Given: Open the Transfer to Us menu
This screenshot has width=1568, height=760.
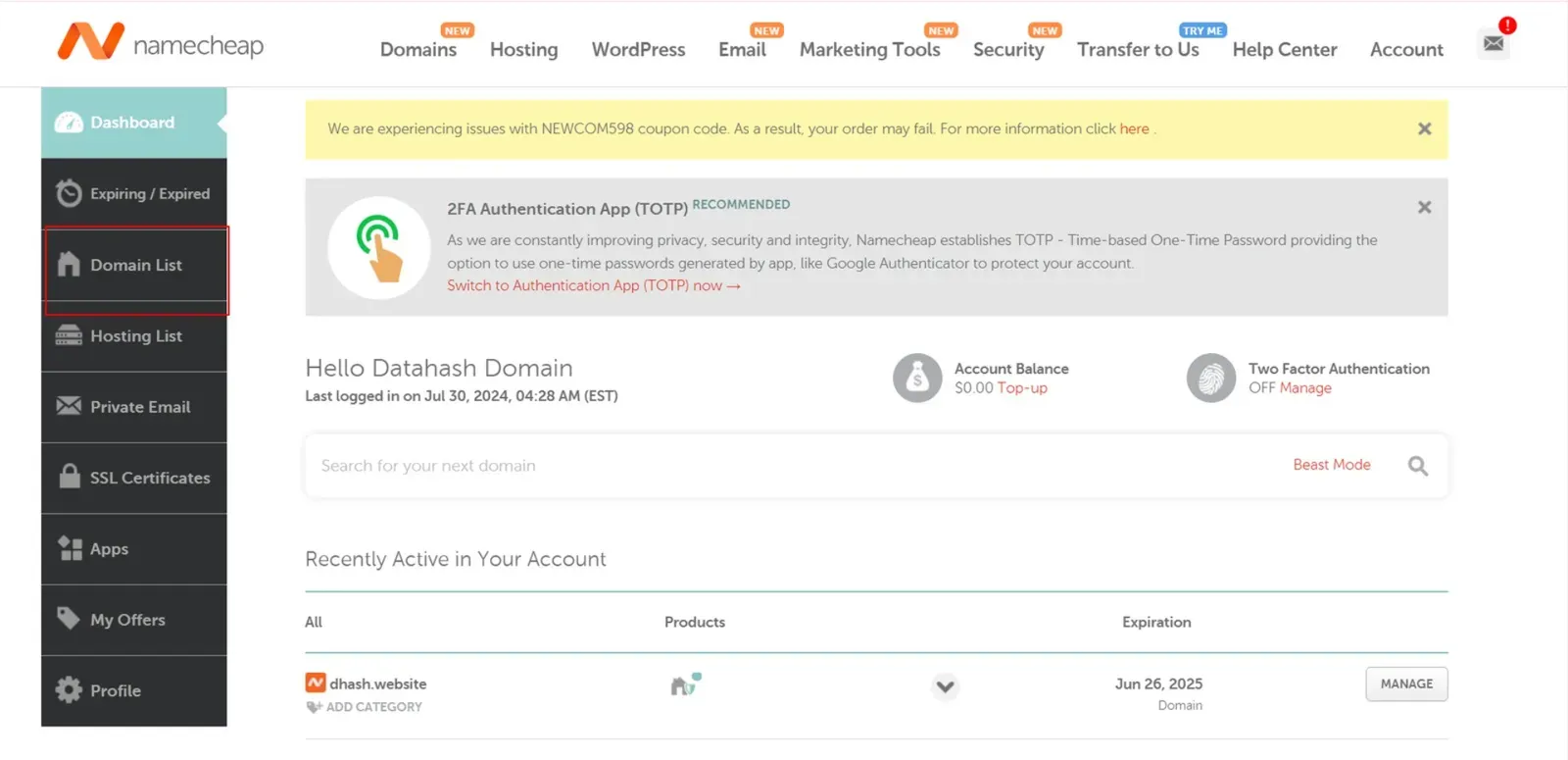Looking at the screenshot, I should pos(1138,49).
